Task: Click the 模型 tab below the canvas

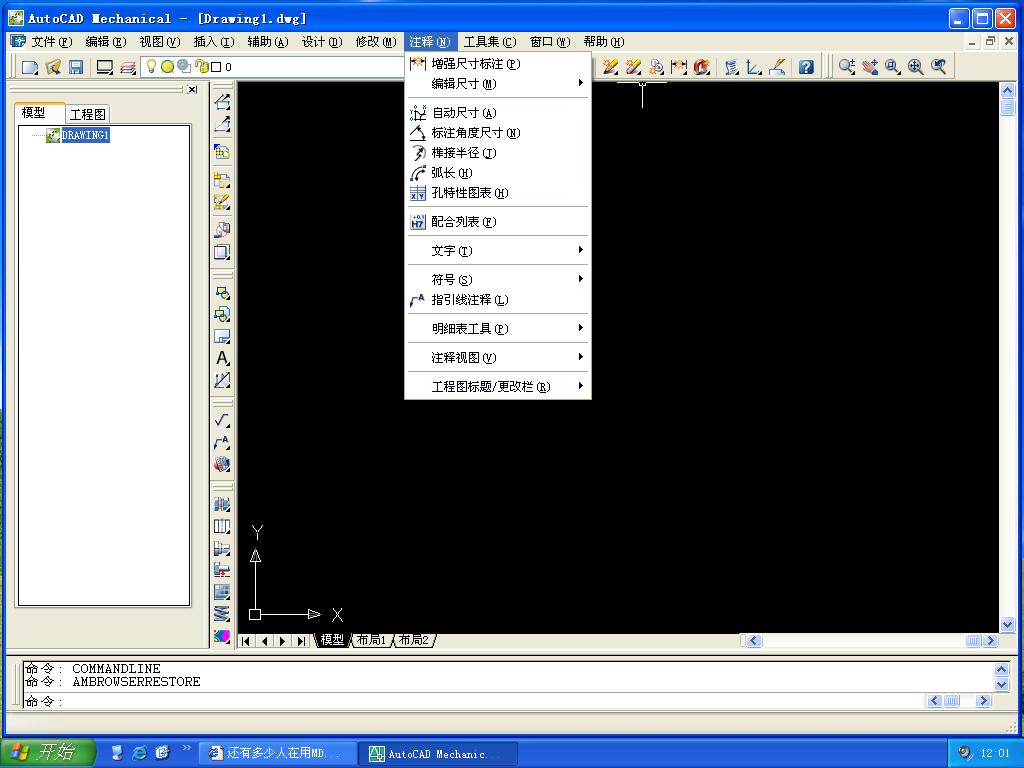Action: pos(332,640)
